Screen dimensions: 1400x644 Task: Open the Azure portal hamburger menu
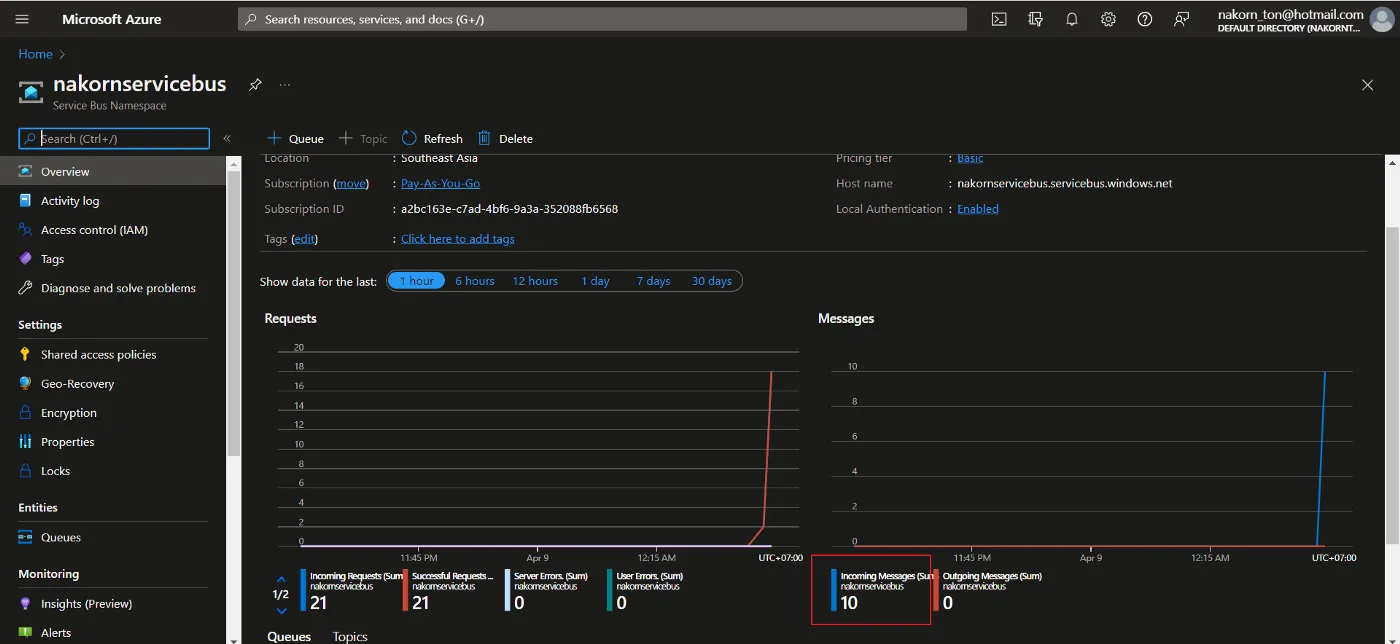pyautogui.click(x=22, y=19)
